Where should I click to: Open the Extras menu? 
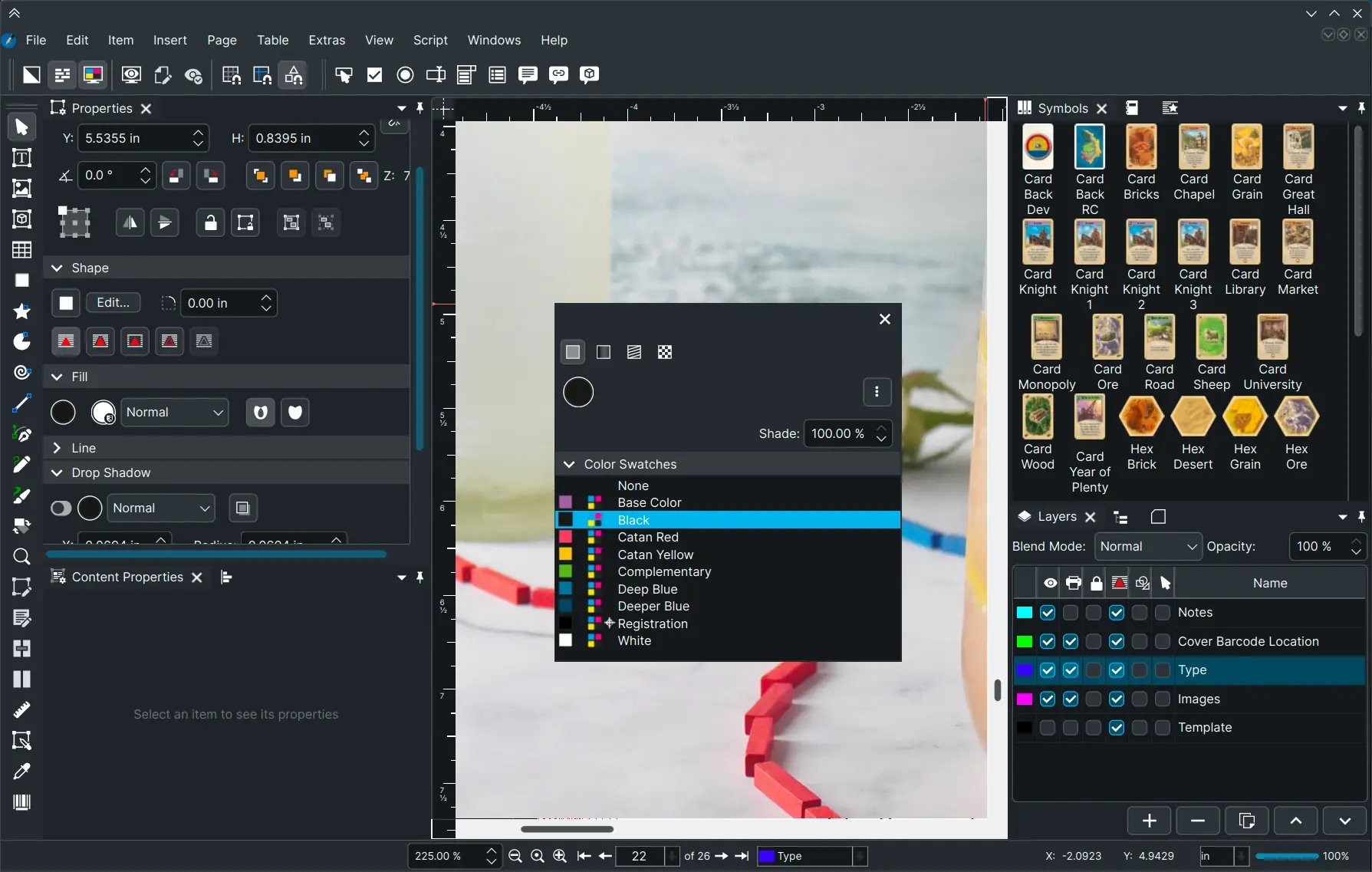[x=327, y=40]
